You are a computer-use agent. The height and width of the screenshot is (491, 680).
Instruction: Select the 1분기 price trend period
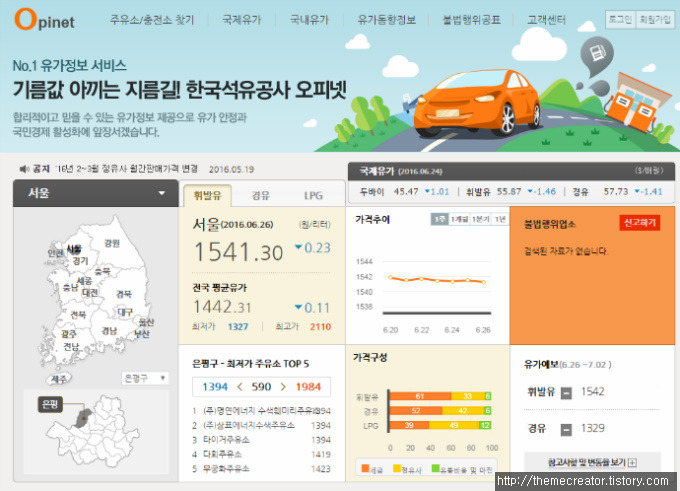[481, 219]
